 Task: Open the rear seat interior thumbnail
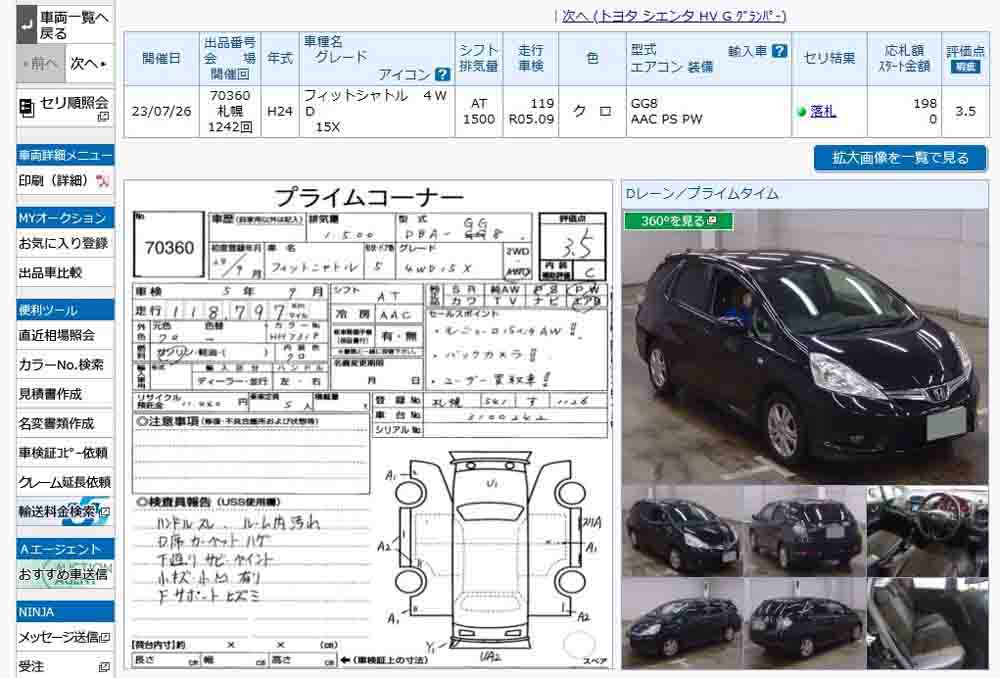(927, 623)
